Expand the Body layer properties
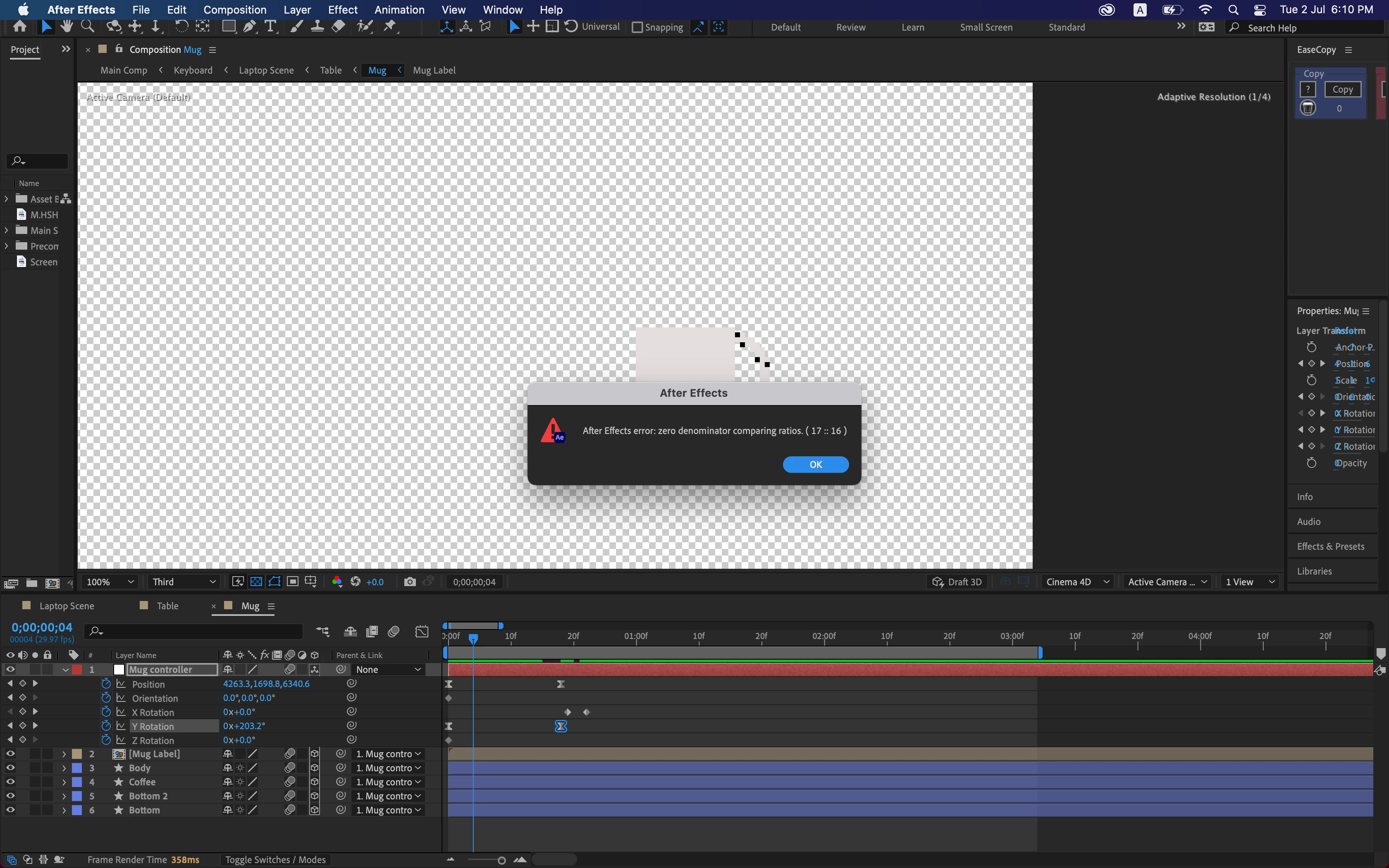Screen dimensions: 1389x868 pyautogui.click(x=64, y=768)
